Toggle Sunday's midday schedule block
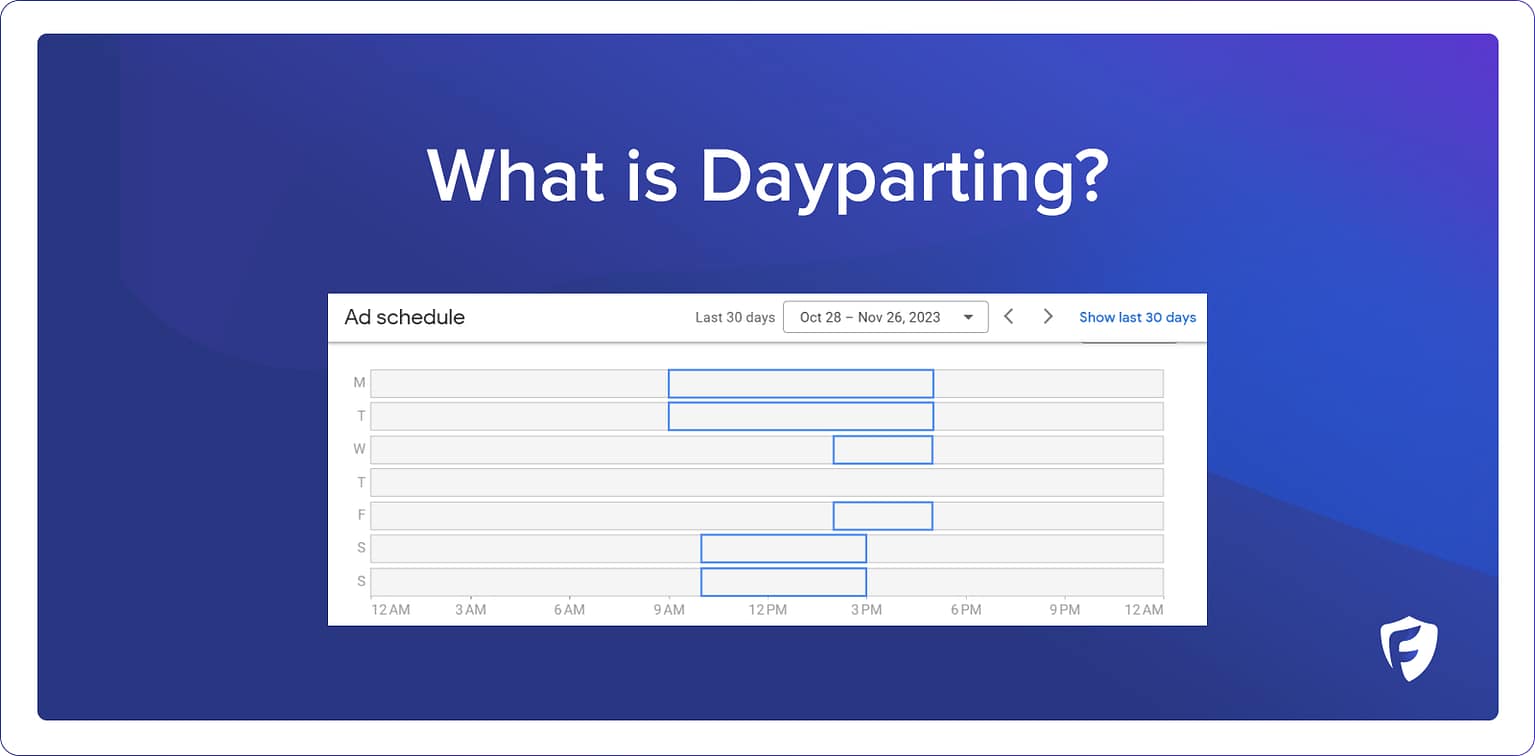Viewport: 1535px width, 756px height. click(784, 581)
